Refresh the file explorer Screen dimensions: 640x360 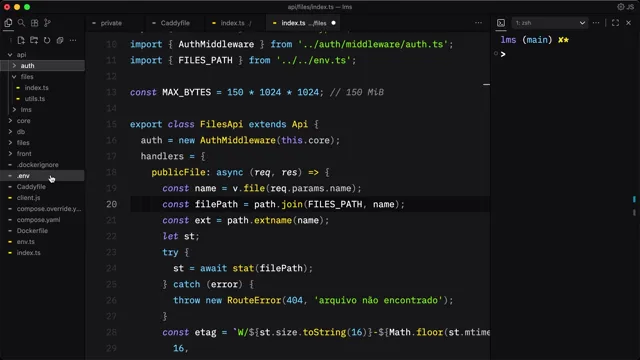[47, 40]
